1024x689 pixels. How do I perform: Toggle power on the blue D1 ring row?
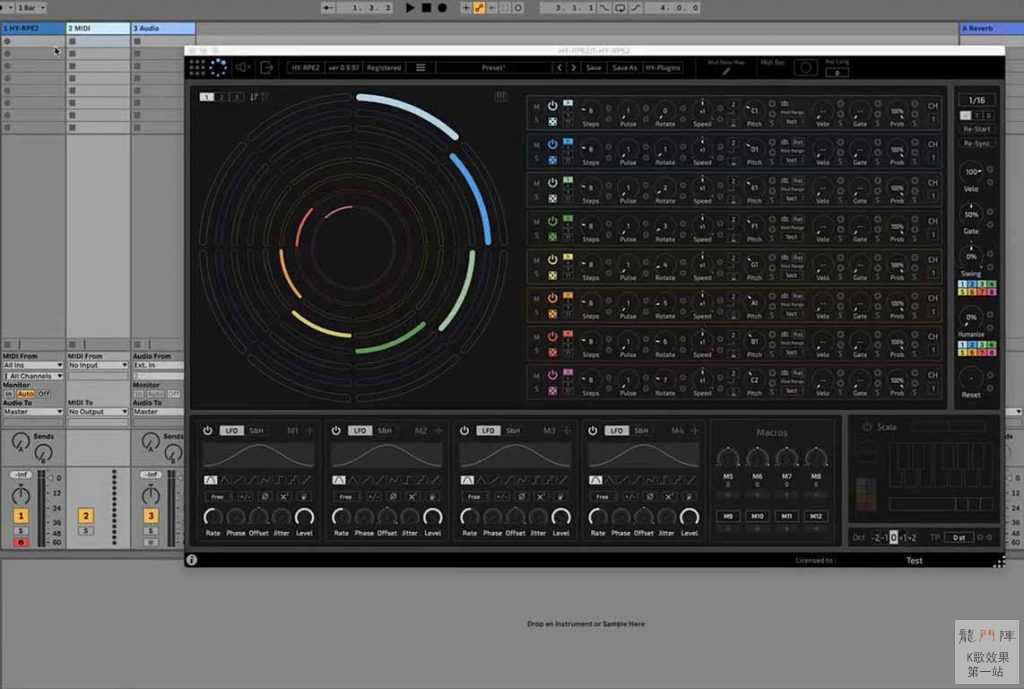tap(552, 144)
